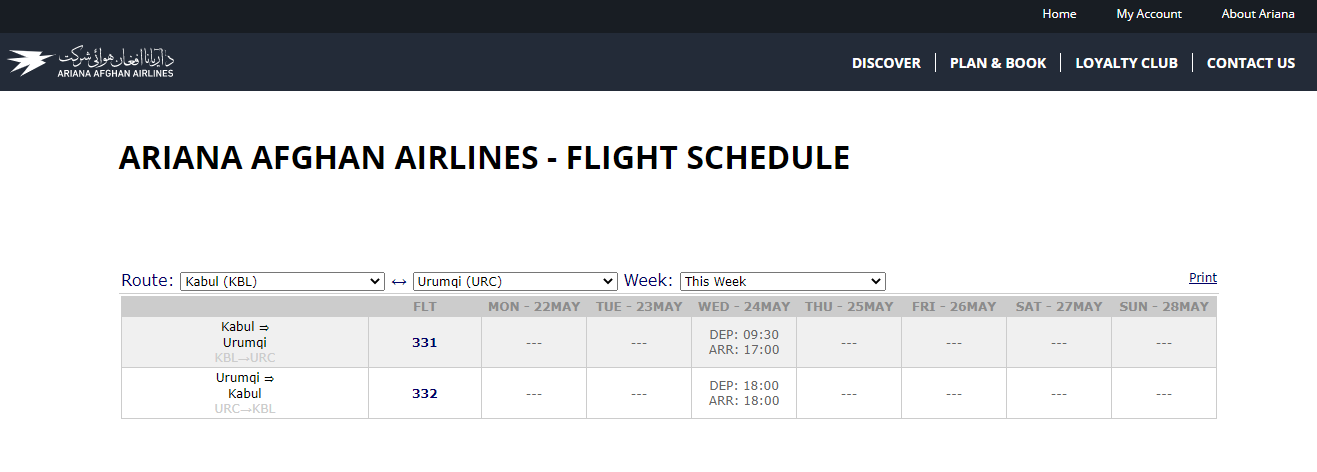Go to the Home page link
1317x472 pixels.
[1059, 14]
